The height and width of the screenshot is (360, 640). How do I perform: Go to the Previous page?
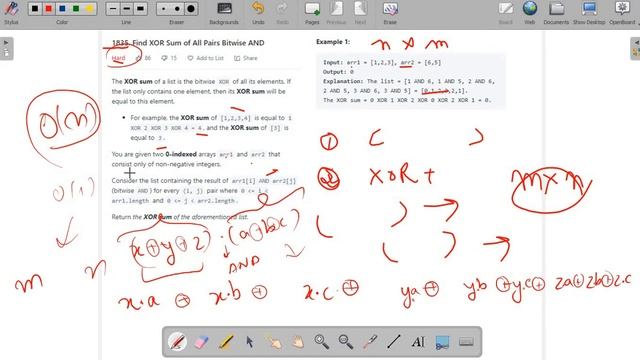coord(336,13)
